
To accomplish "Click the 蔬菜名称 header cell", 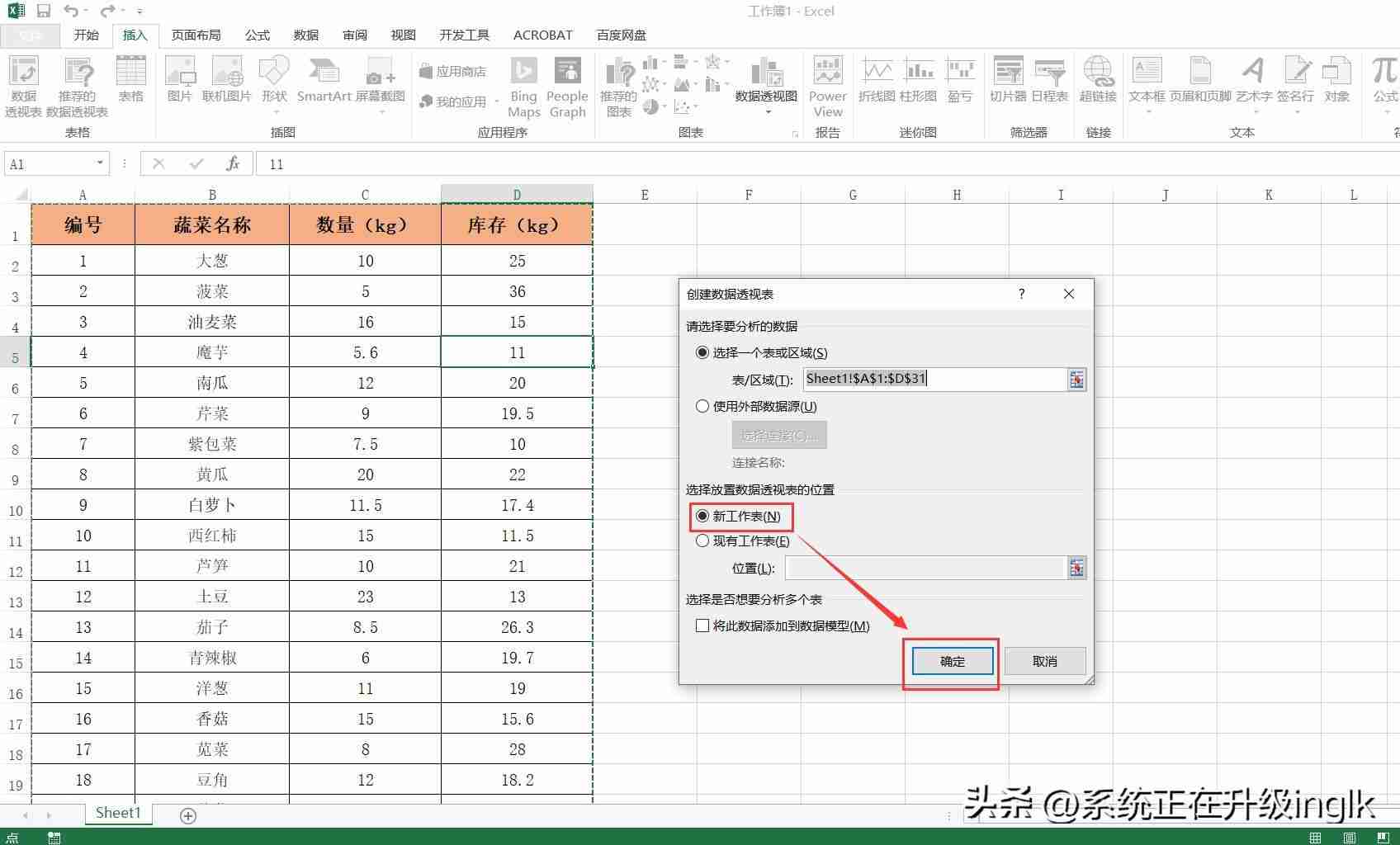I will (212, 224).
